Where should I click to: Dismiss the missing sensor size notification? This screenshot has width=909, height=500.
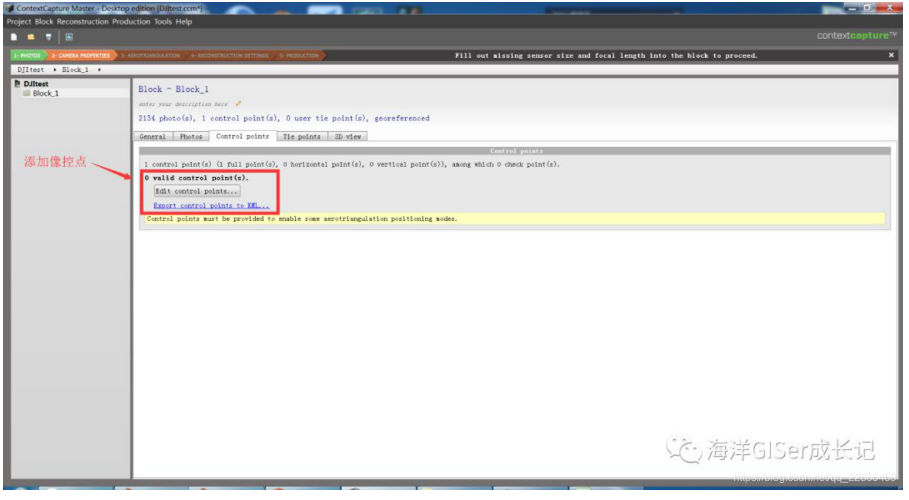point(891,55)
